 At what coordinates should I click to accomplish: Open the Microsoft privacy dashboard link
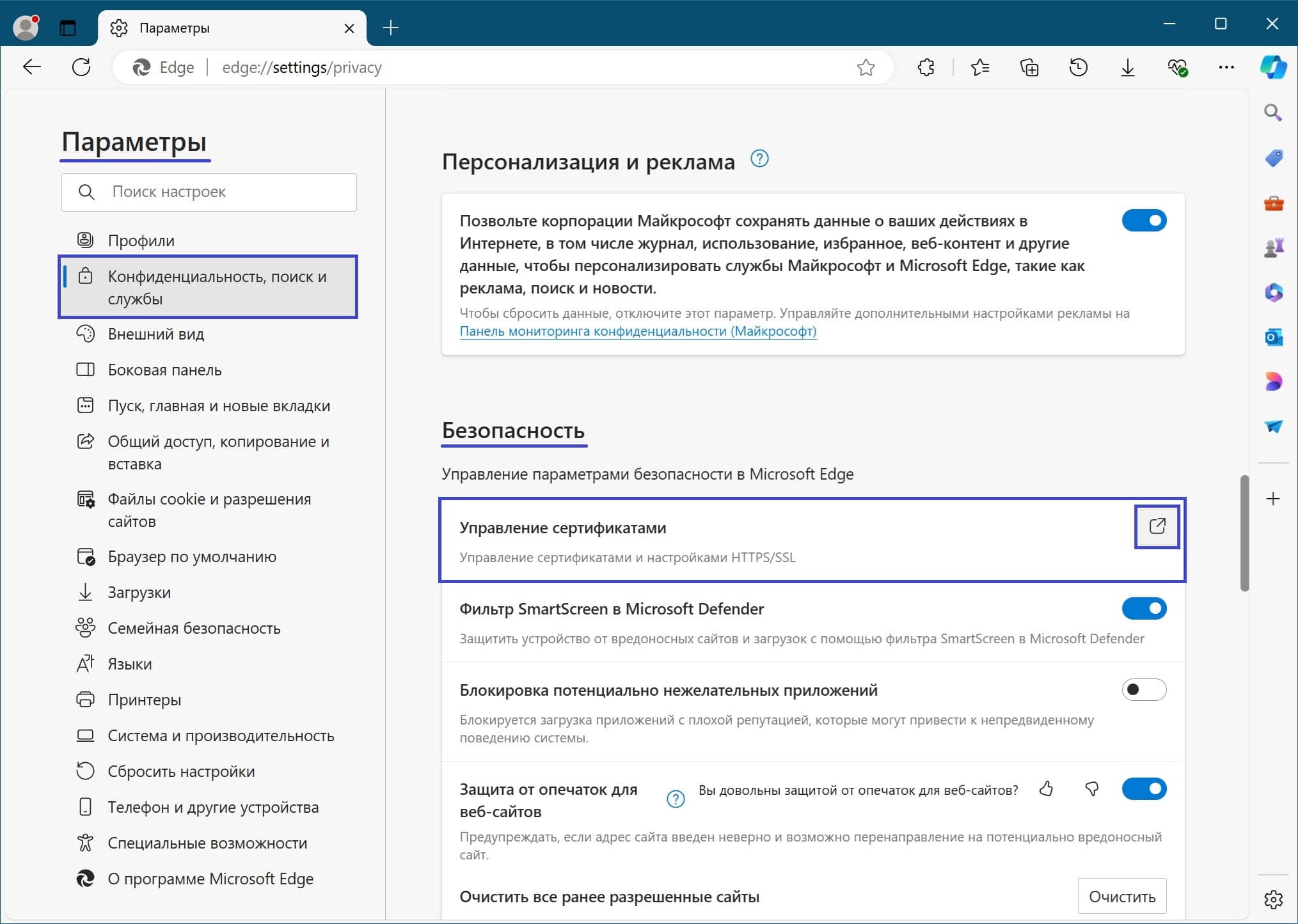coord(638,331)
